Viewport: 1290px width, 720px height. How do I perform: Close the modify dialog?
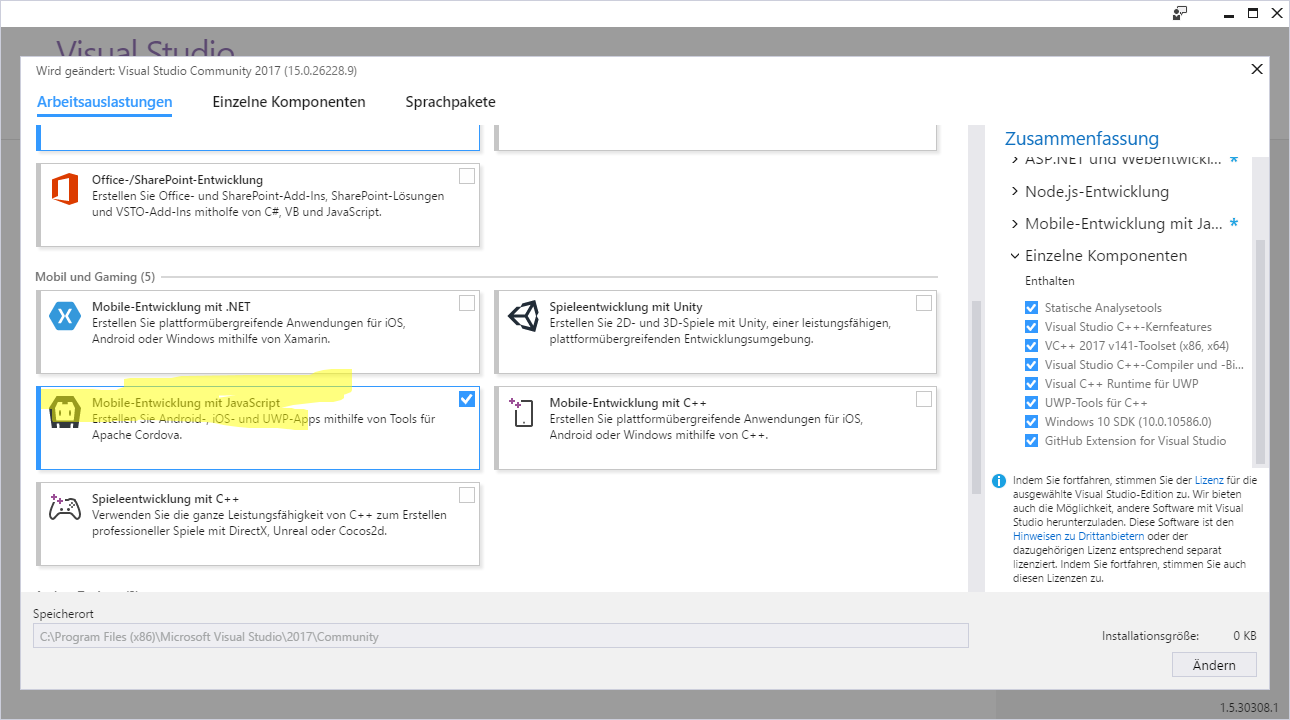pos(1257,69)
